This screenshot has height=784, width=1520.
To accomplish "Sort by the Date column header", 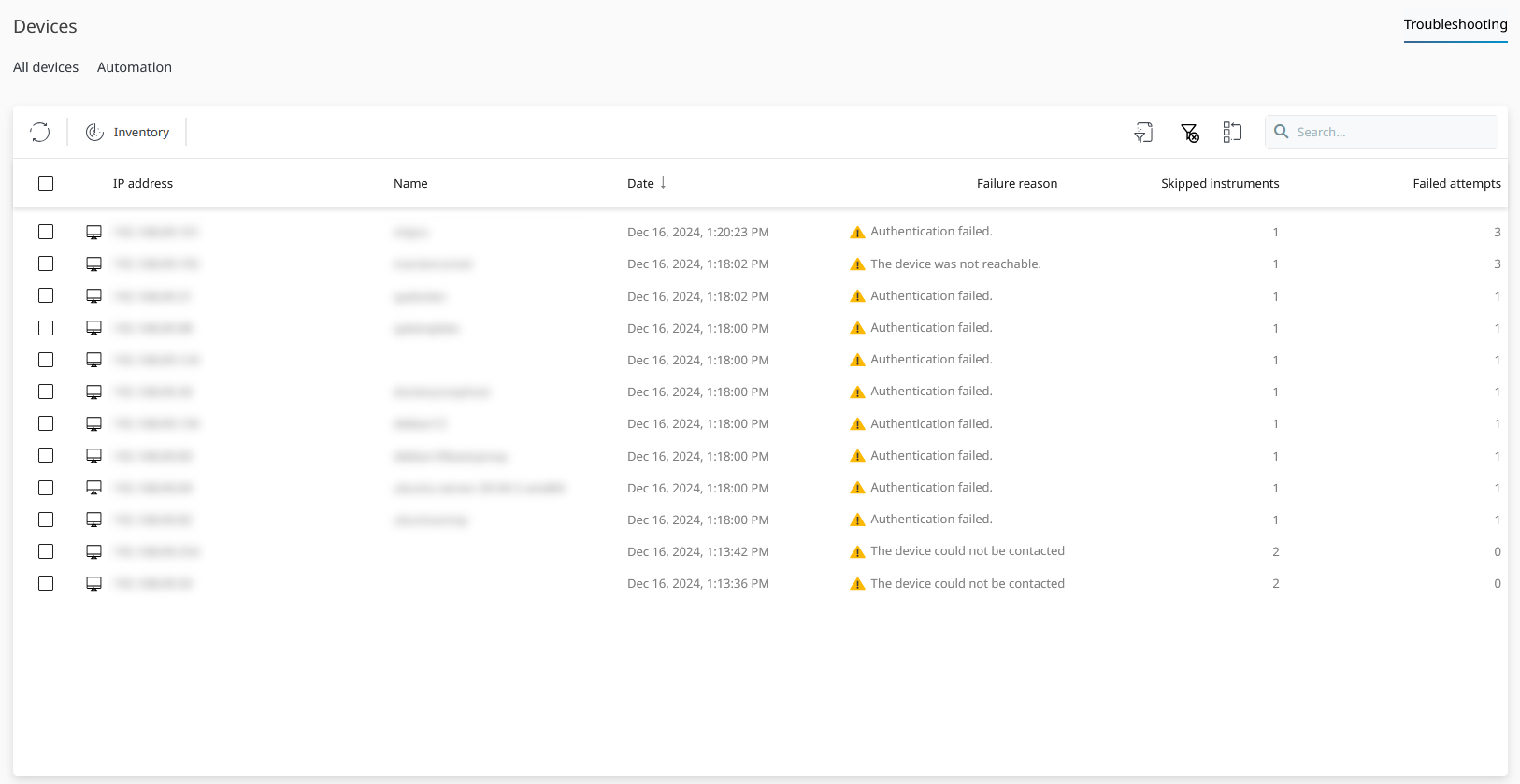I will (x=640, y=183).
